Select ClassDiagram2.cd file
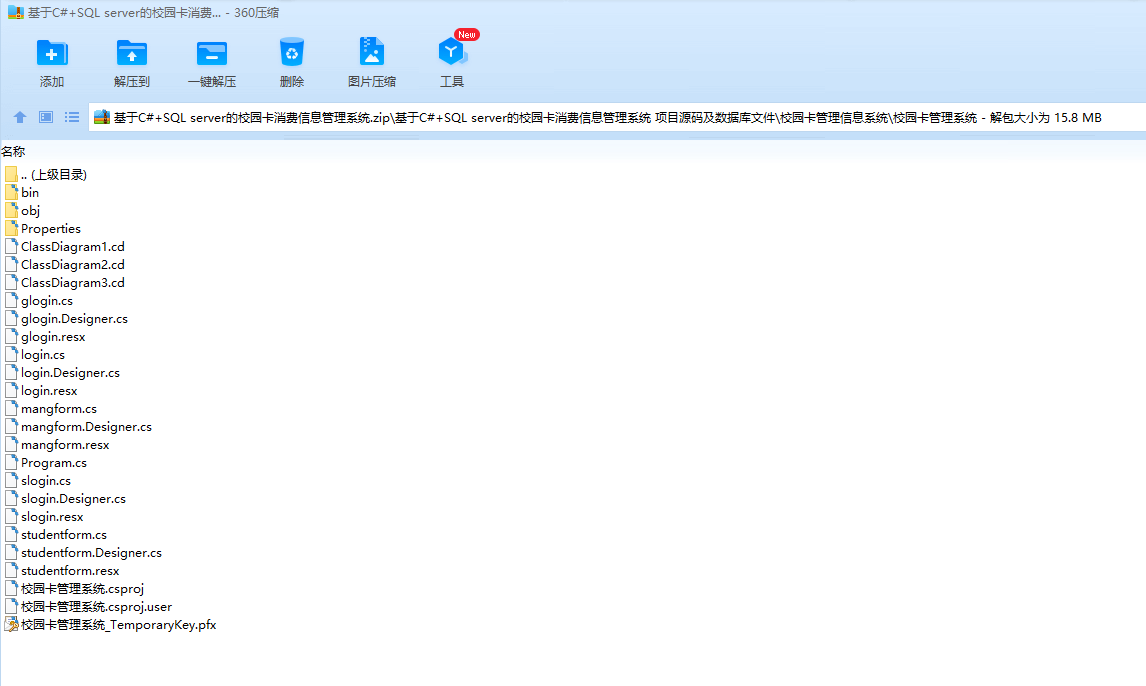 pyautogui.click(x=64, y=264)
